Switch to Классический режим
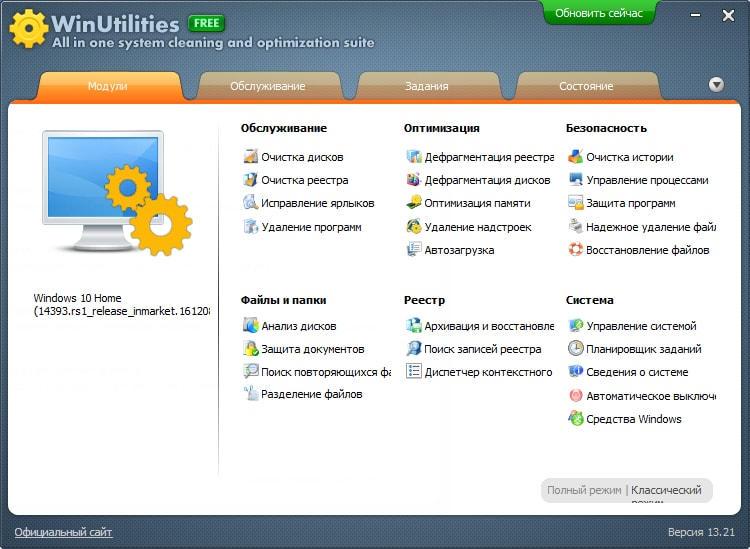The width and height of the screenshot is (750, 549). pos(666,493)
